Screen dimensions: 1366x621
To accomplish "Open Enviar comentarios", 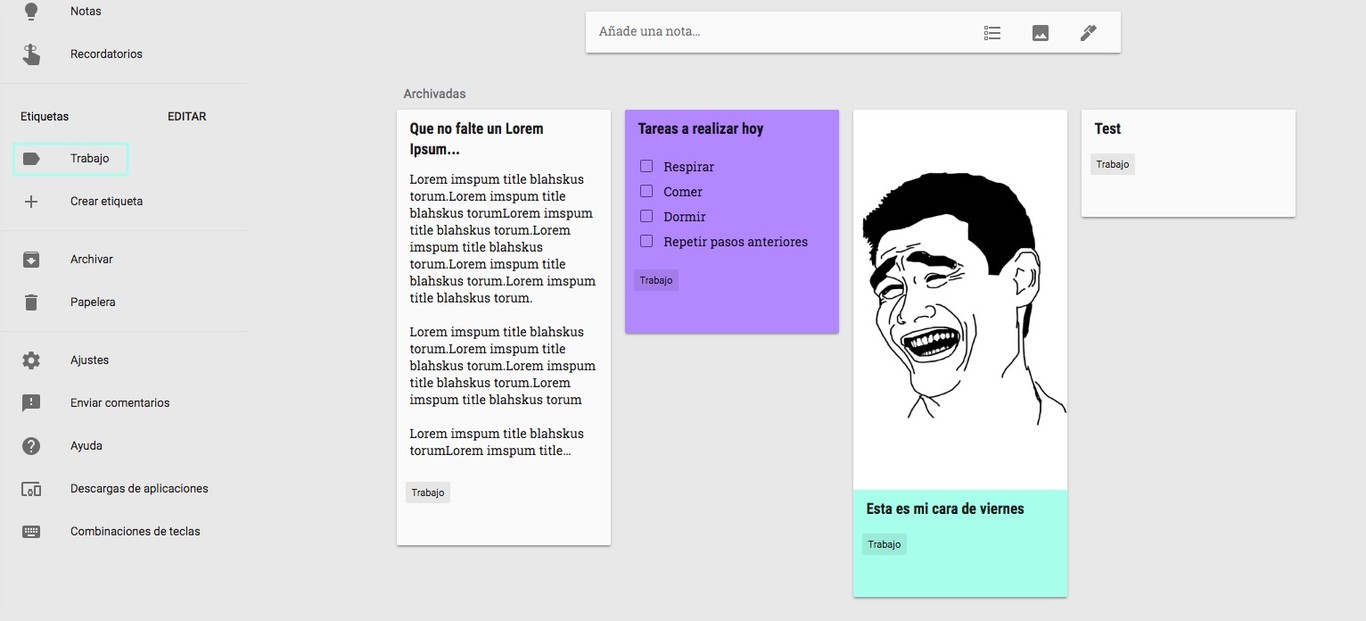I will coord(120,403).
